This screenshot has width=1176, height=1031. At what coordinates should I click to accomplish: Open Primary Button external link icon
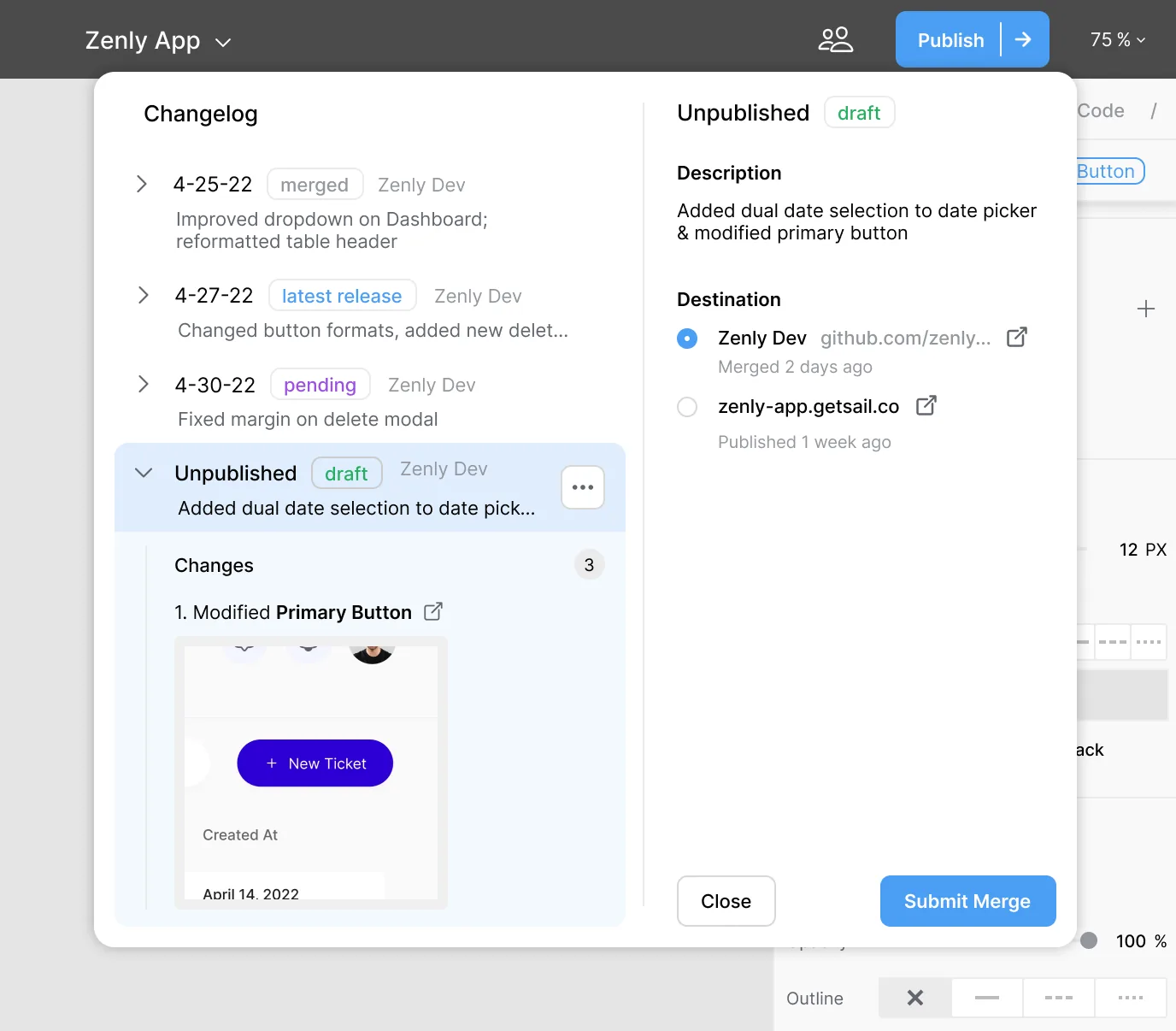coord(433,611)
